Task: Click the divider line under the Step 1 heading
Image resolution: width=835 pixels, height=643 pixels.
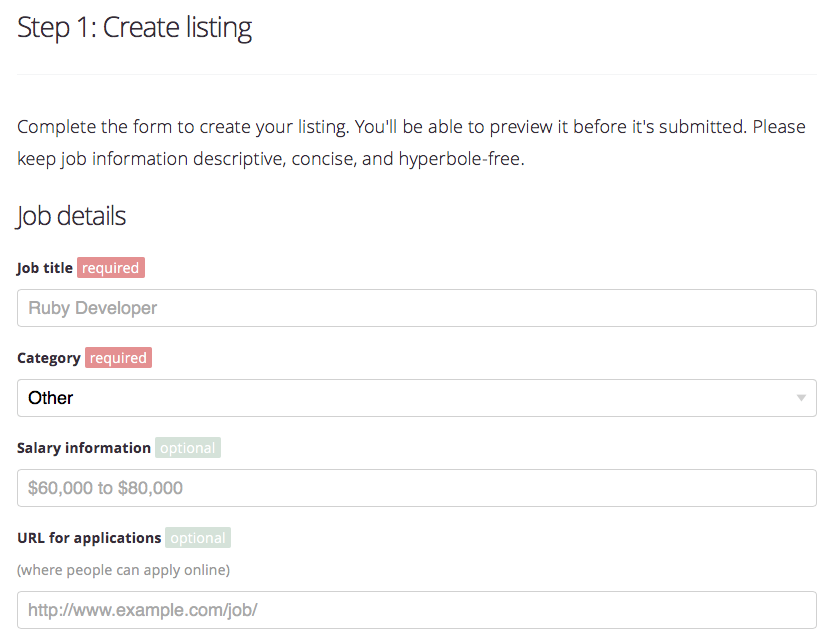Action: [x=416, y=75]
